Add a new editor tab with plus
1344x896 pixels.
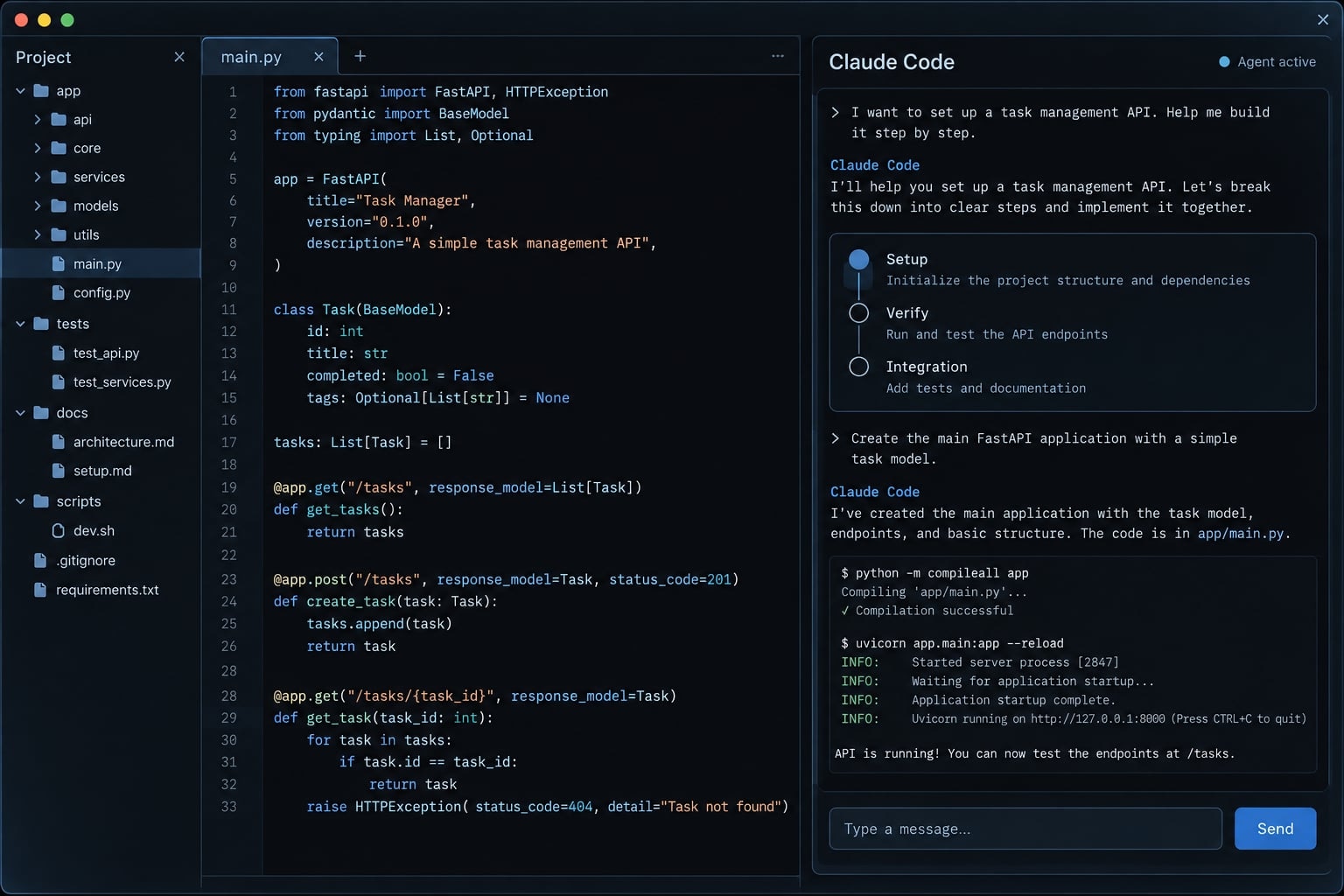pyautogui.click(x=360, y=56)
